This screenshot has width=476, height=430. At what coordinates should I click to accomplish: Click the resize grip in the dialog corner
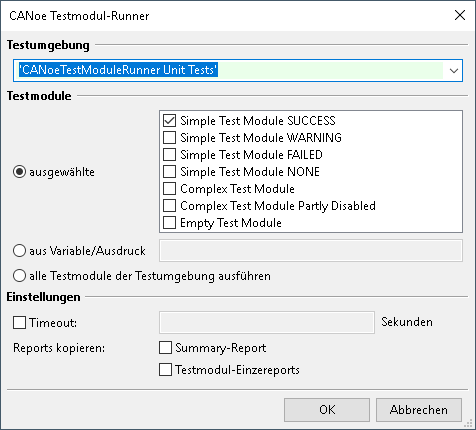469,423
